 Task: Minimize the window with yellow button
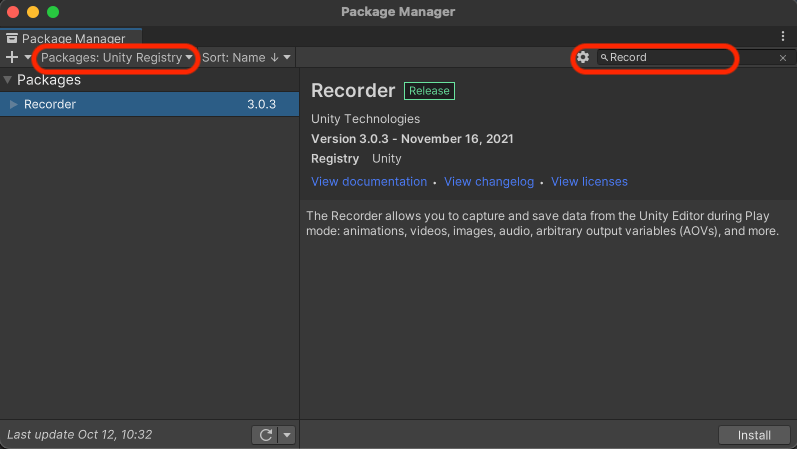tap(33, 12)
